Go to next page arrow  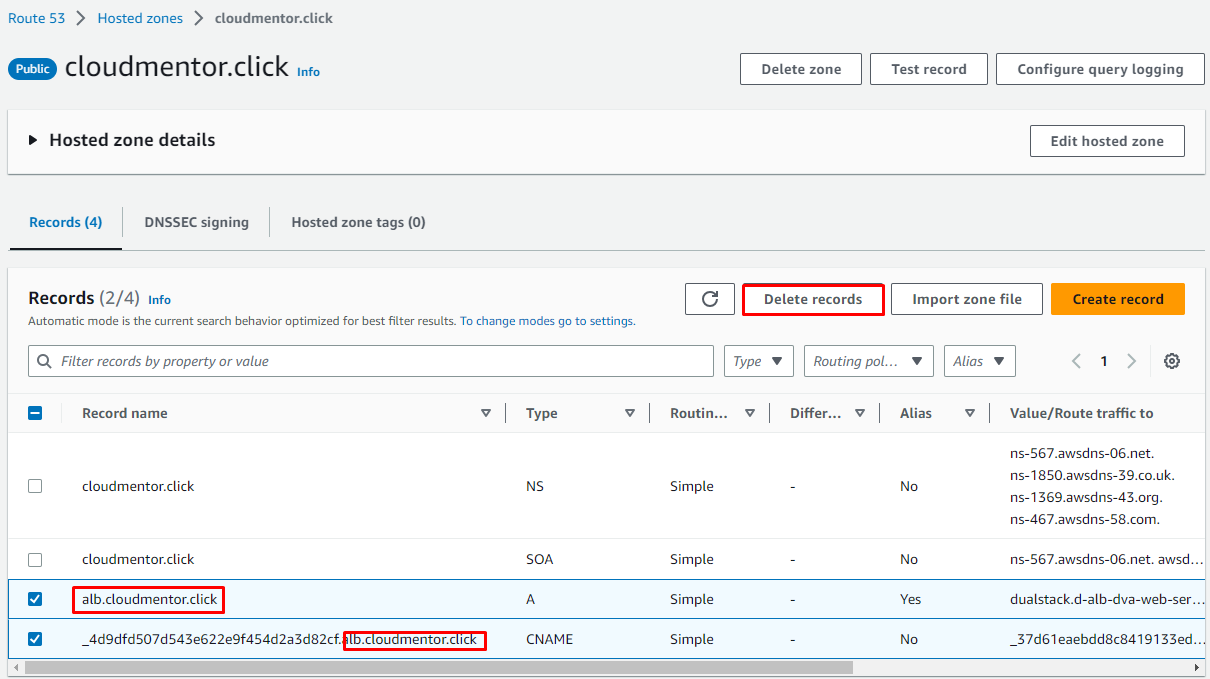click(x=1131, y=361)
